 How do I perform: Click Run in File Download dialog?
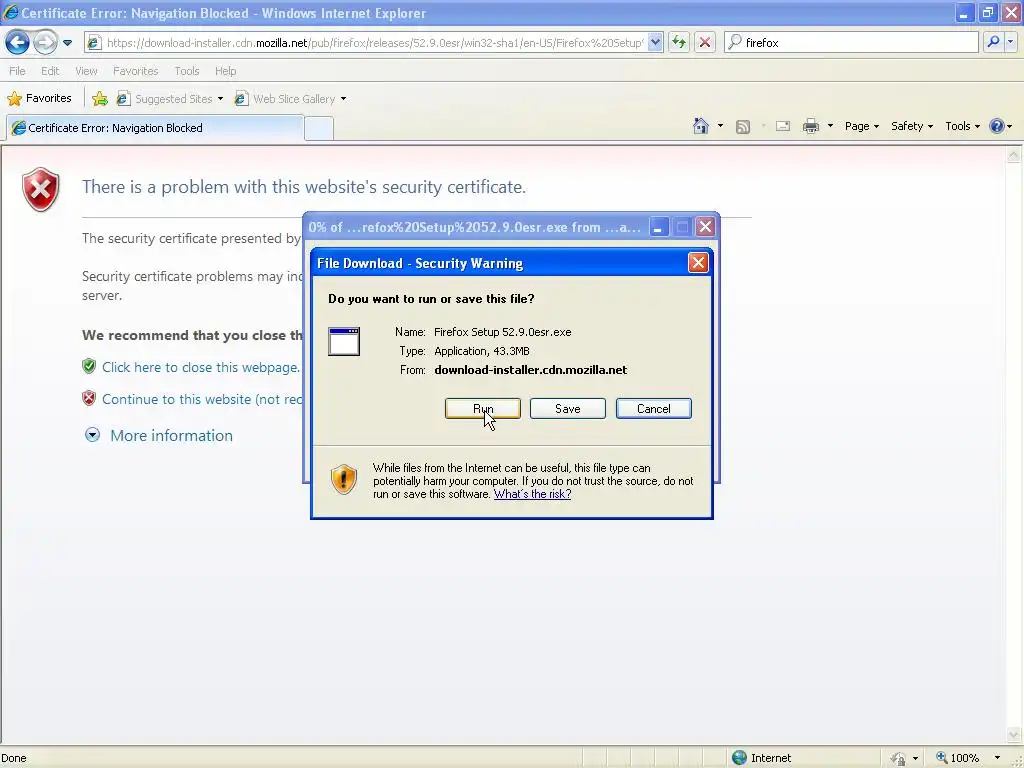[x=483, y=409]
